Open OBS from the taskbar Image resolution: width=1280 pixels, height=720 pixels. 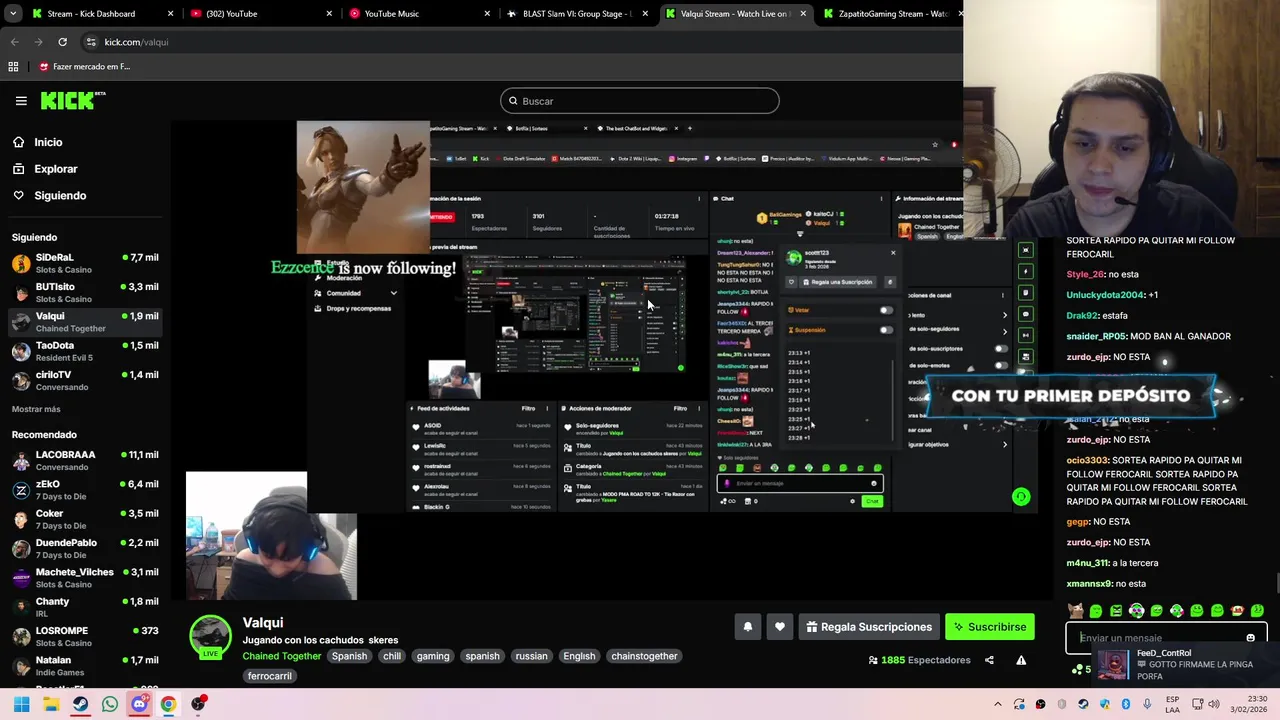198,704
